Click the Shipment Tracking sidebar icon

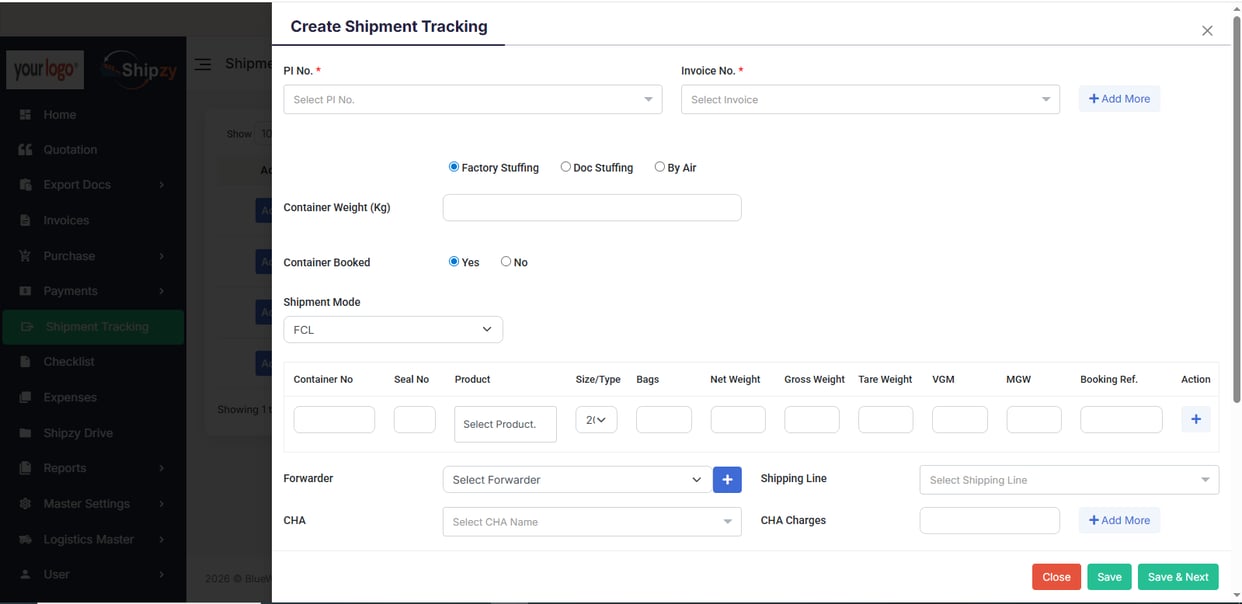click(x=27, y=327)
